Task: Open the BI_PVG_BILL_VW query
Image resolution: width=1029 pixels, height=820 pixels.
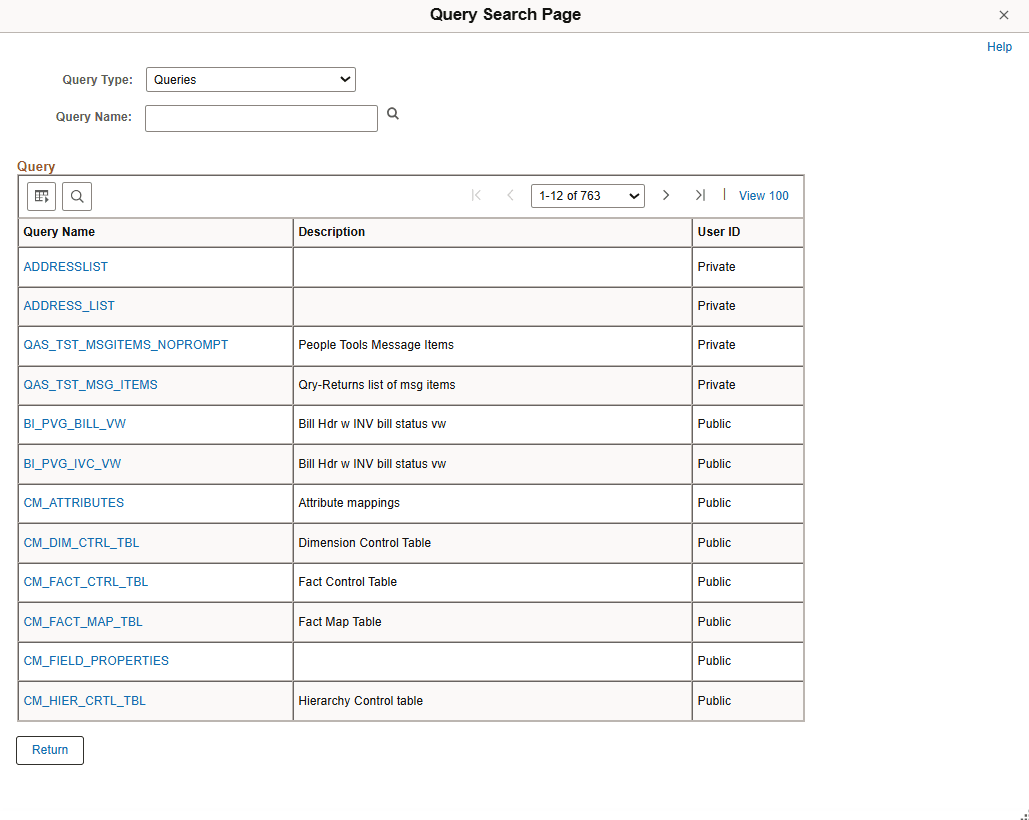Action: tap(74, 423)
